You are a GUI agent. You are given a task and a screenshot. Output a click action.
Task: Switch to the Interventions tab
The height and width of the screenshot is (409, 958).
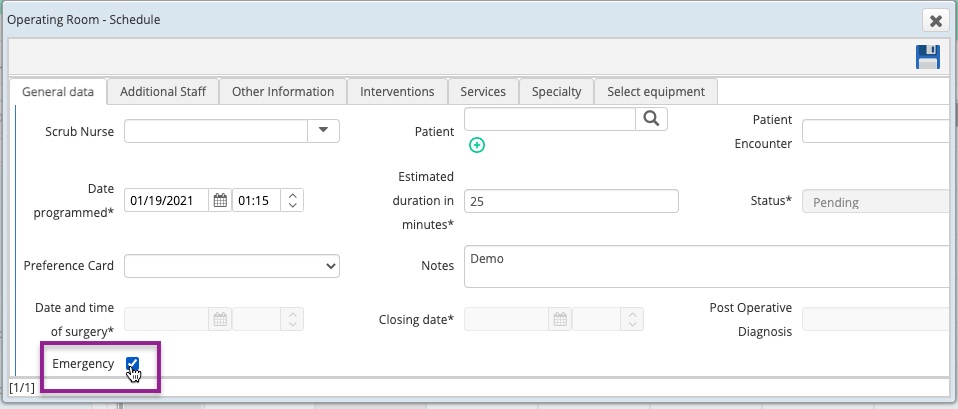[x=397, y=92]
